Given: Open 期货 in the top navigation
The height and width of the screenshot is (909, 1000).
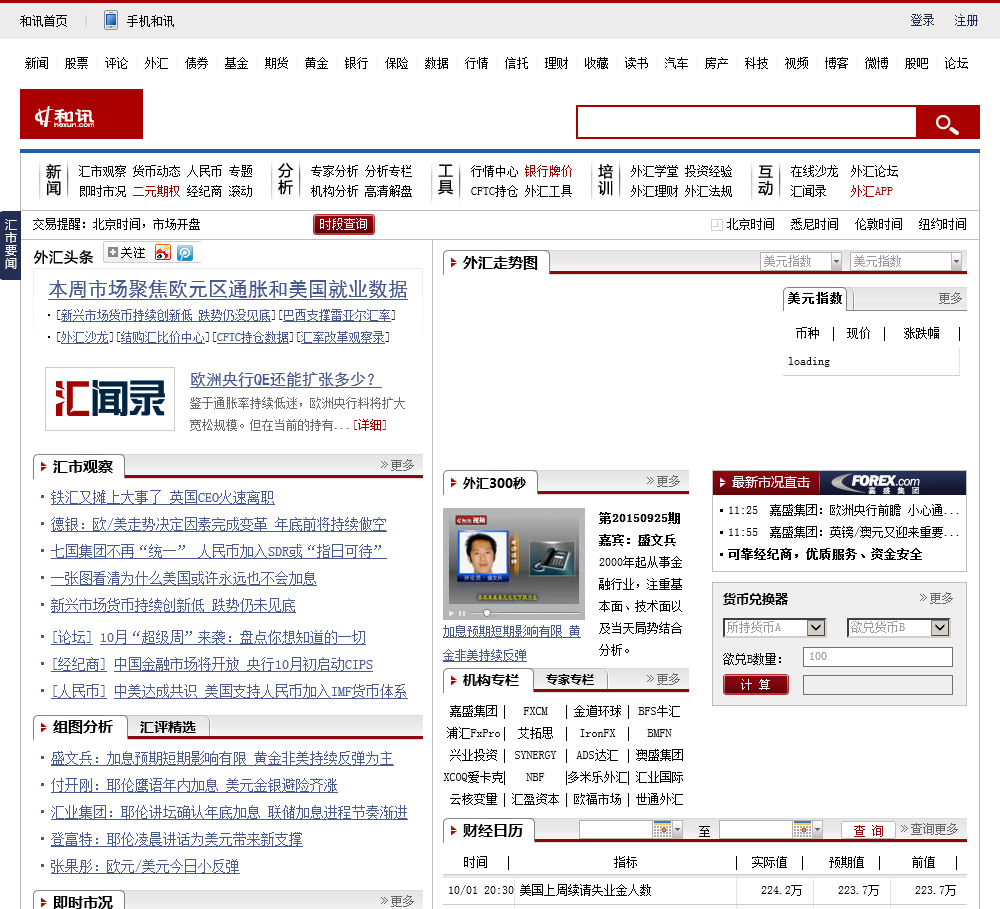Looking at the screenshot, I should (276, 63).
